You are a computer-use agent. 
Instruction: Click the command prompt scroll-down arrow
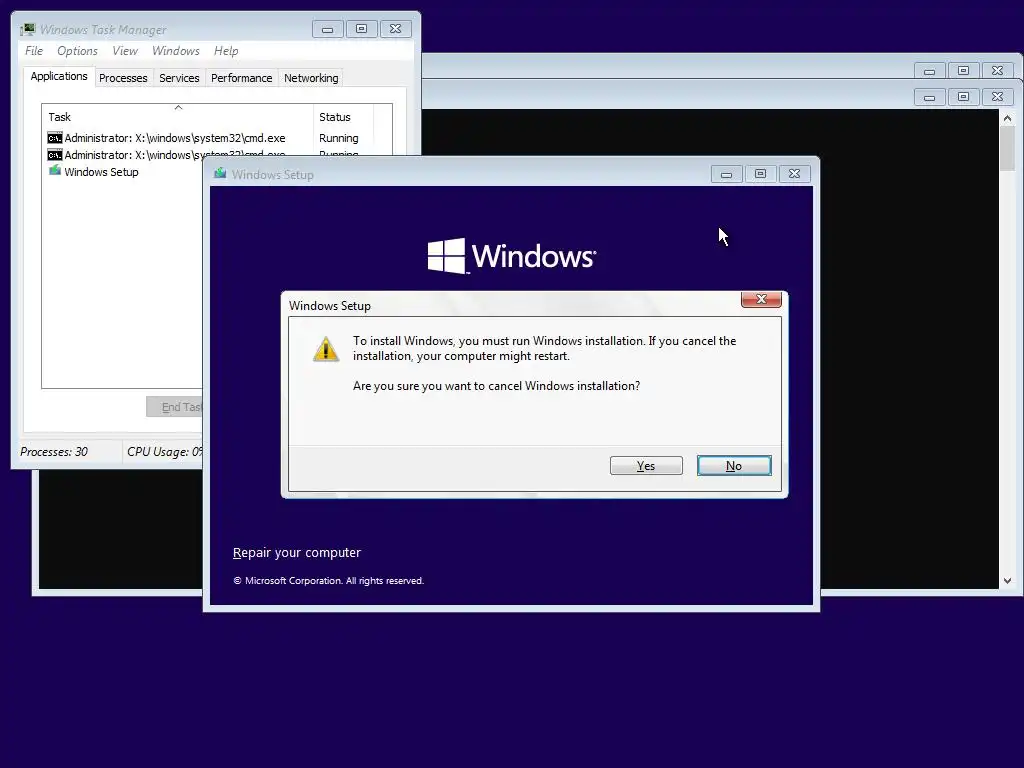[1007, 581]
